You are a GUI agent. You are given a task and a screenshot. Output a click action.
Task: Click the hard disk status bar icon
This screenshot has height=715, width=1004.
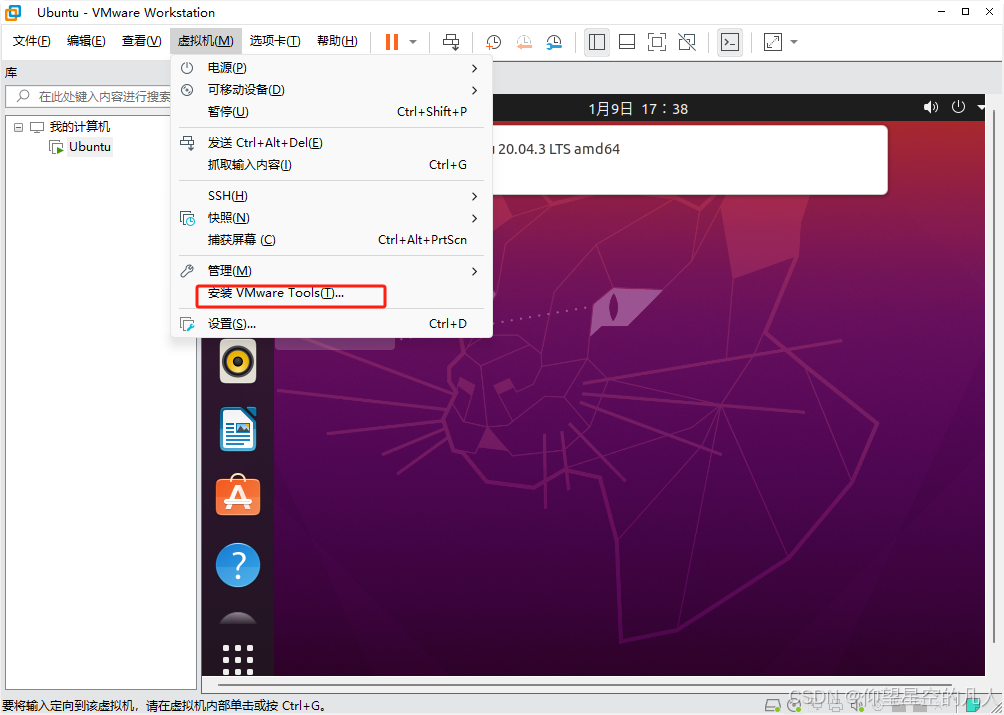tap(773, 706)
